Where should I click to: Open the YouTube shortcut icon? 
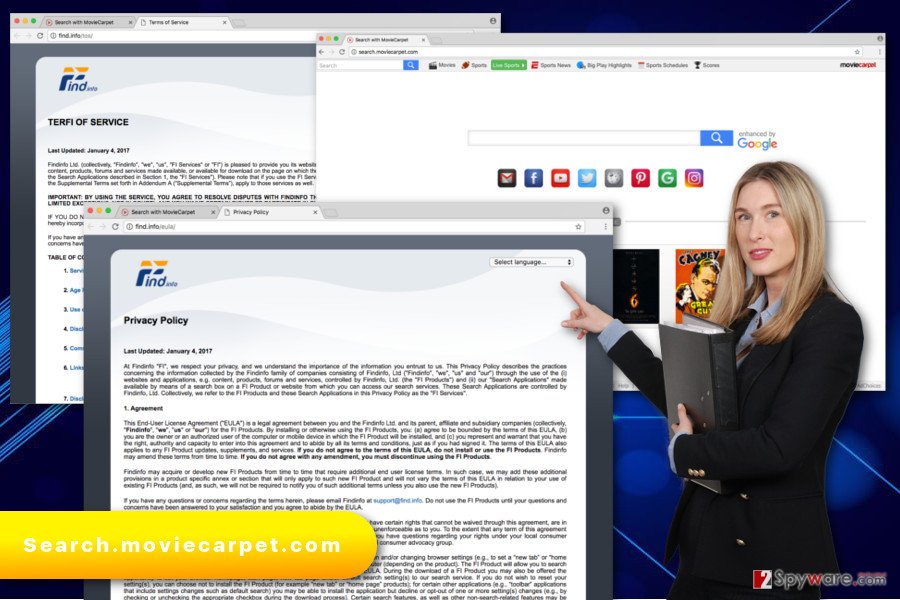click(x=560, y=179)
